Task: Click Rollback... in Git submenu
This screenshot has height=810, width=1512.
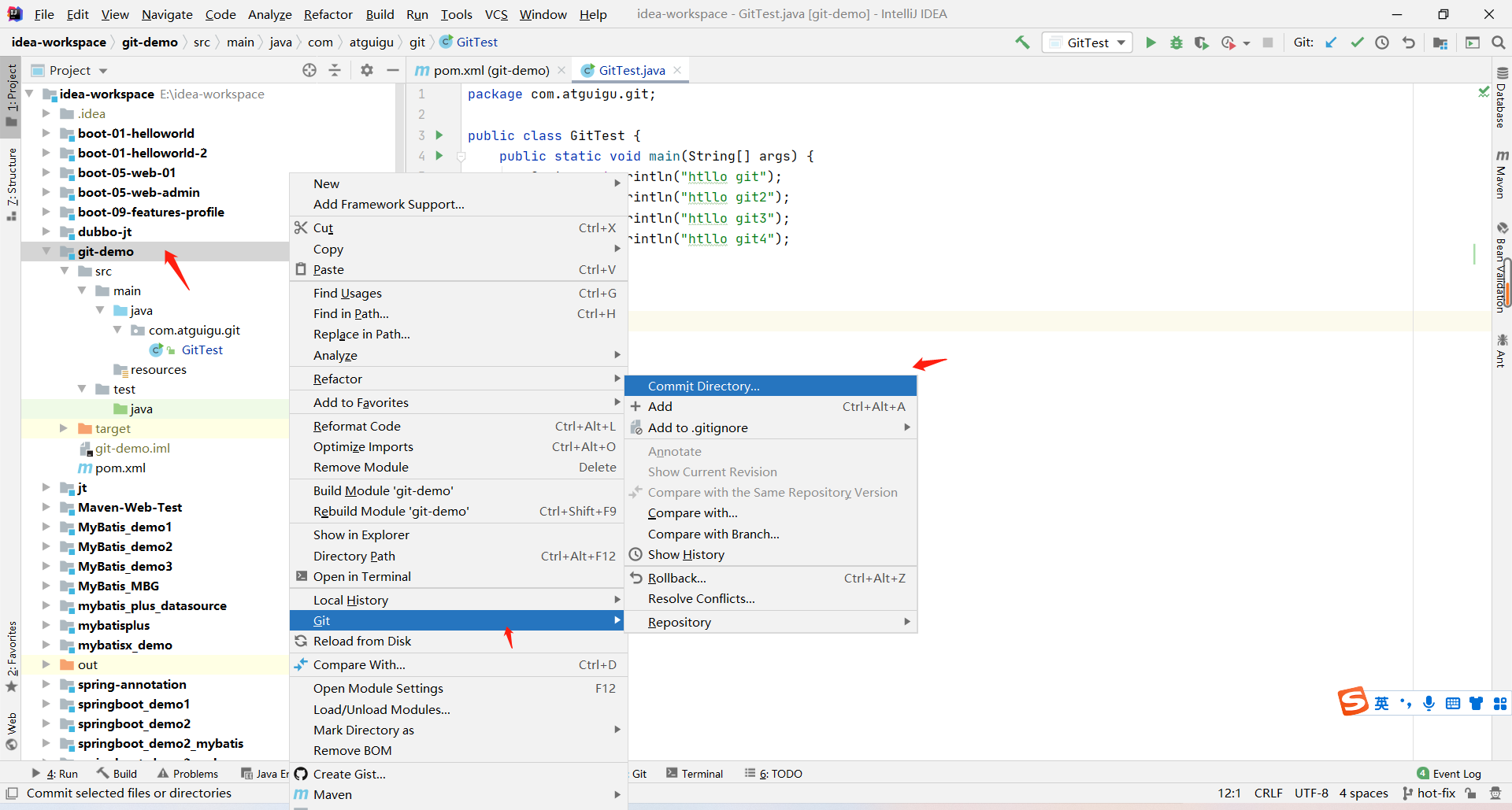Action: (771, 578)
